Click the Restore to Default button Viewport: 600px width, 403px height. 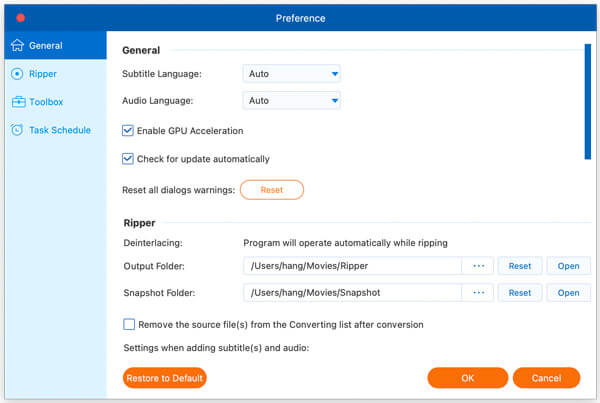coord(164,378)
